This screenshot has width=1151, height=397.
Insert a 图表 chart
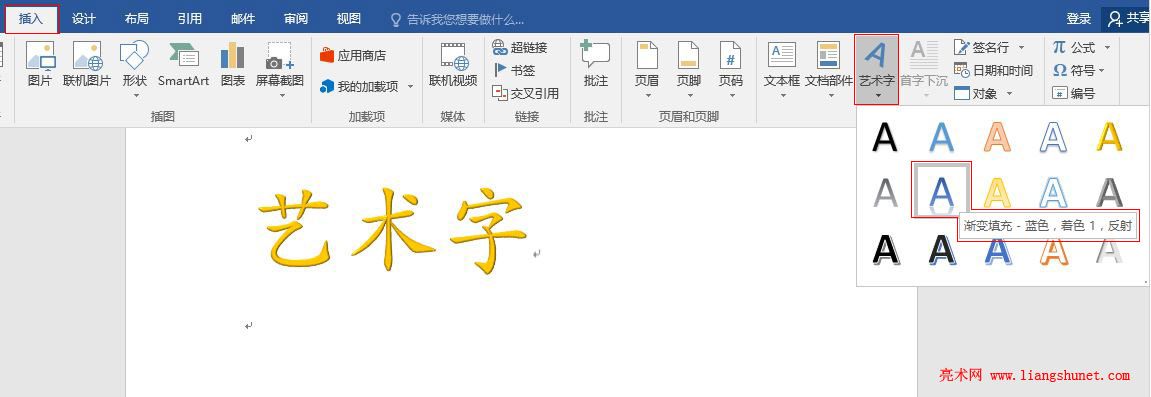233,65
